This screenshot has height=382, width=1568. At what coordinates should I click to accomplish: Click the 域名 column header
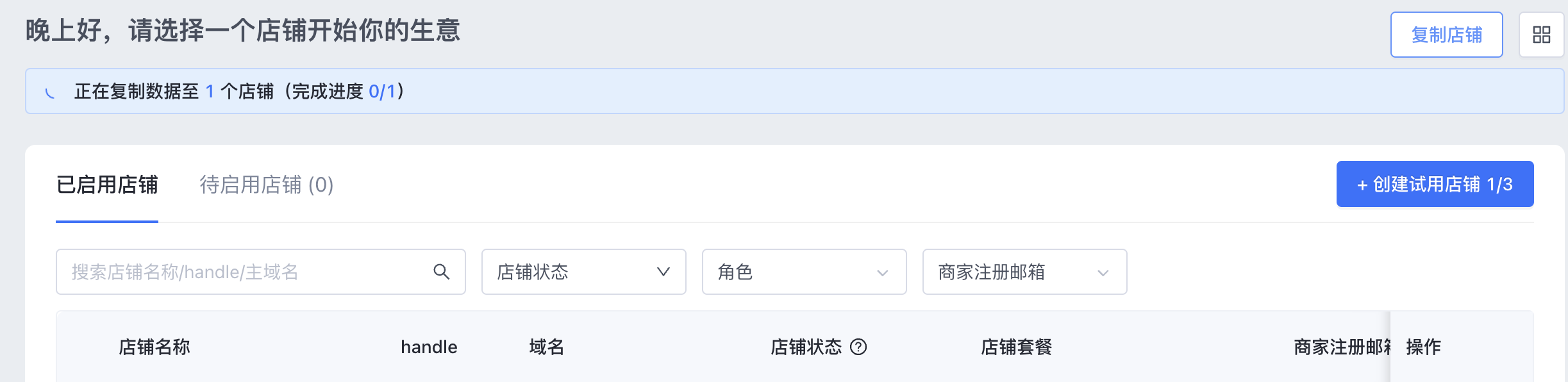point(547,347)
